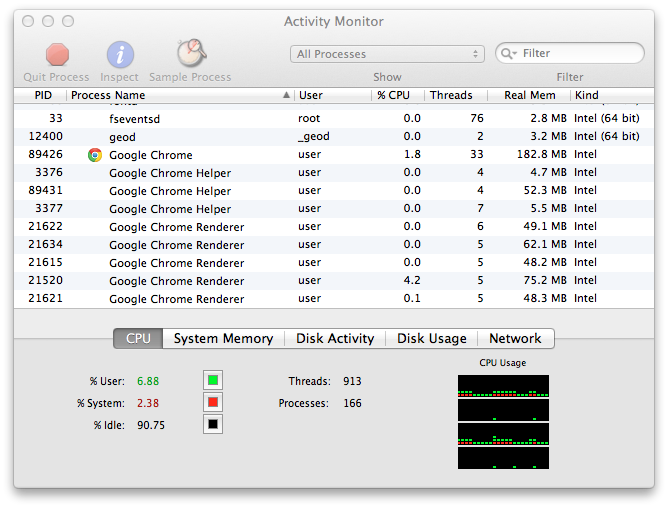The height and width of the screenshot is (508, 668).
Task: Click the 182.8 MB memory value
Action: (541, 154)
